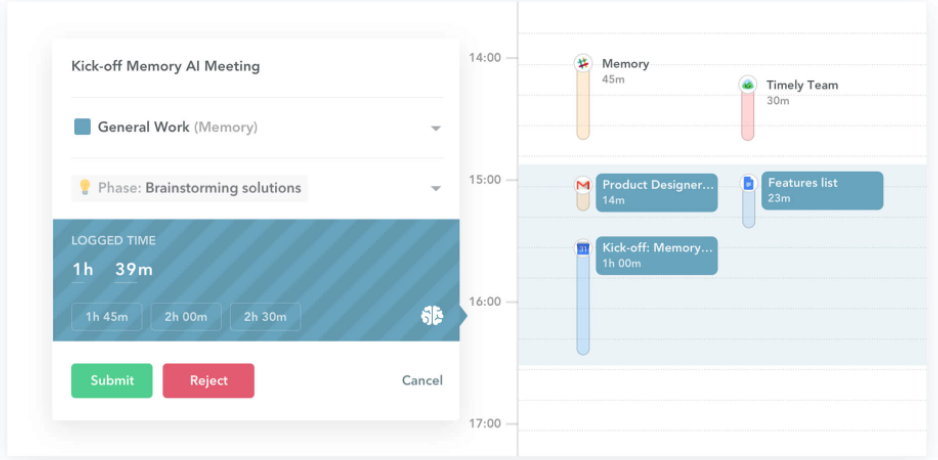
Task: Choose the 2h 30m quick duration
Action: click(265, 316)
